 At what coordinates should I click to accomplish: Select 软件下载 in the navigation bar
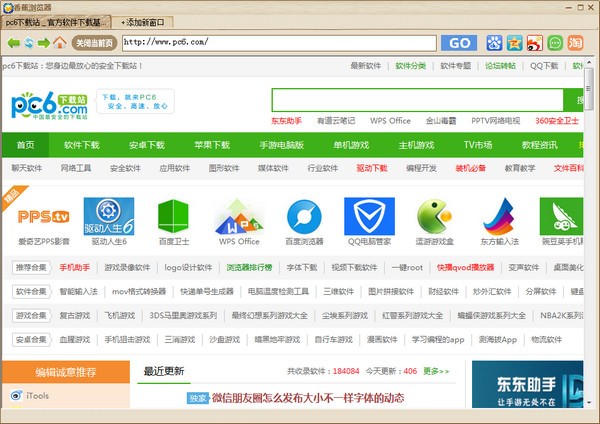[82, 145]
